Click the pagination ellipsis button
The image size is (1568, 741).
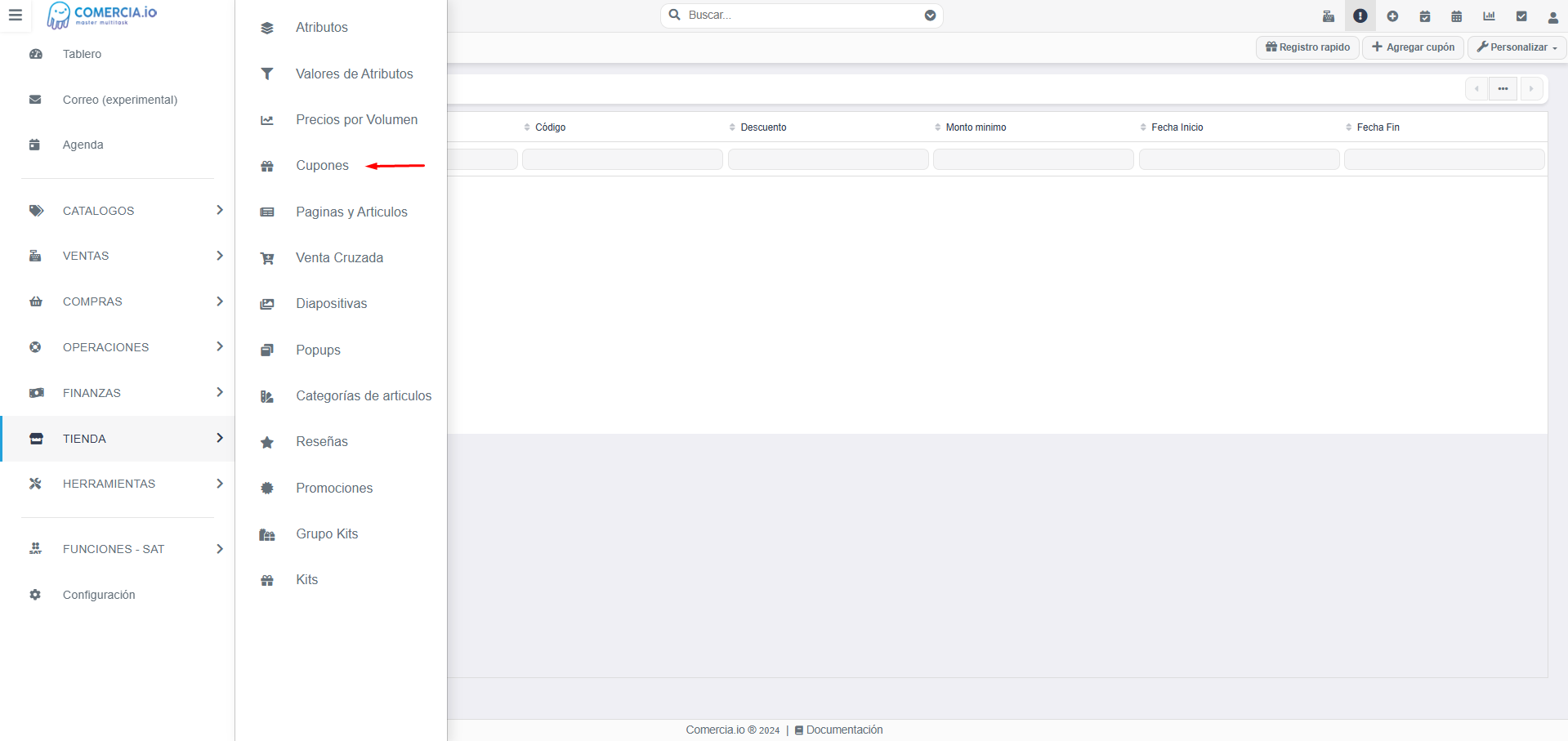[1503, 88]
